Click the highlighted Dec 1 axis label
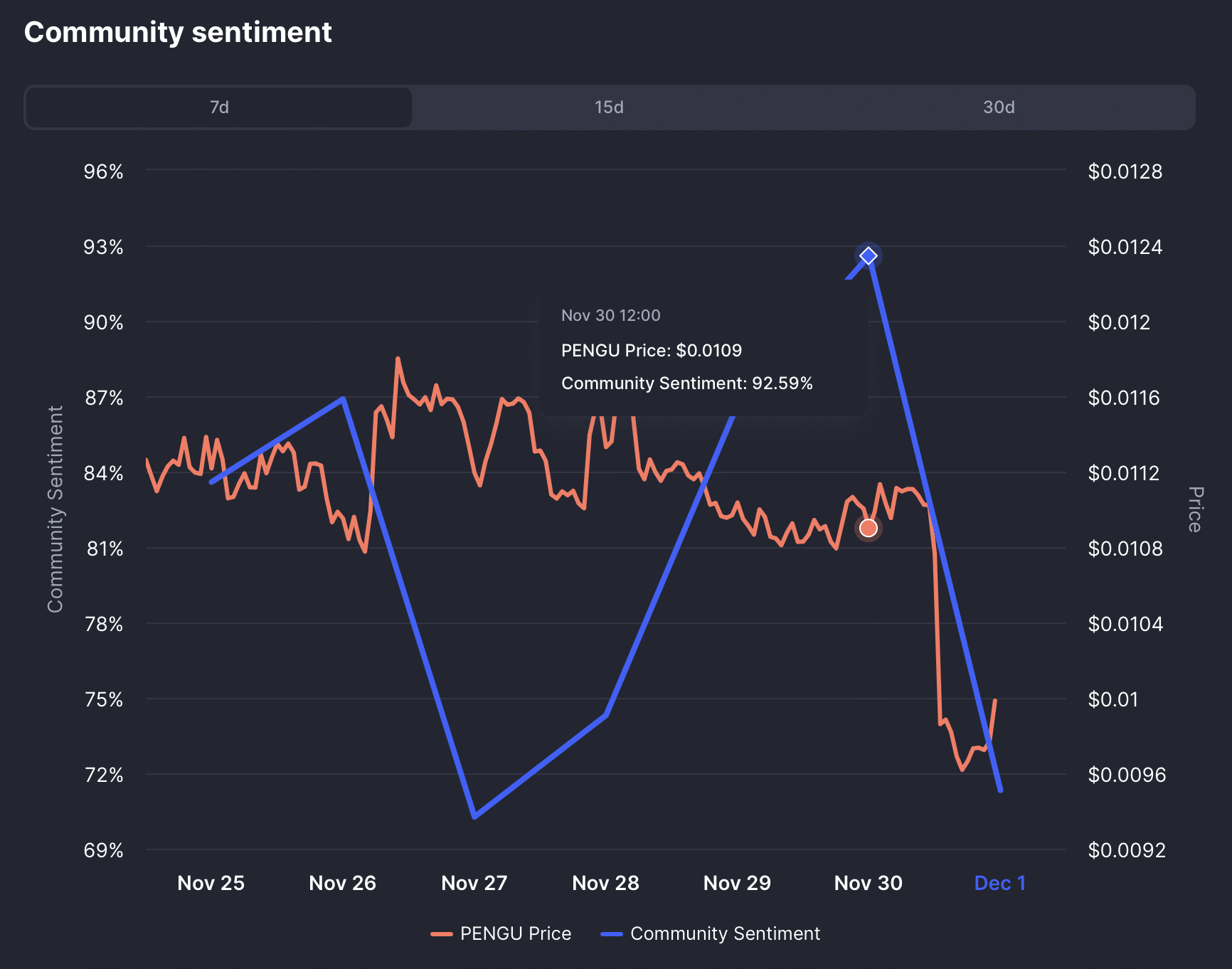This screenshot has height=969, width=1232. coord(1000,883)
